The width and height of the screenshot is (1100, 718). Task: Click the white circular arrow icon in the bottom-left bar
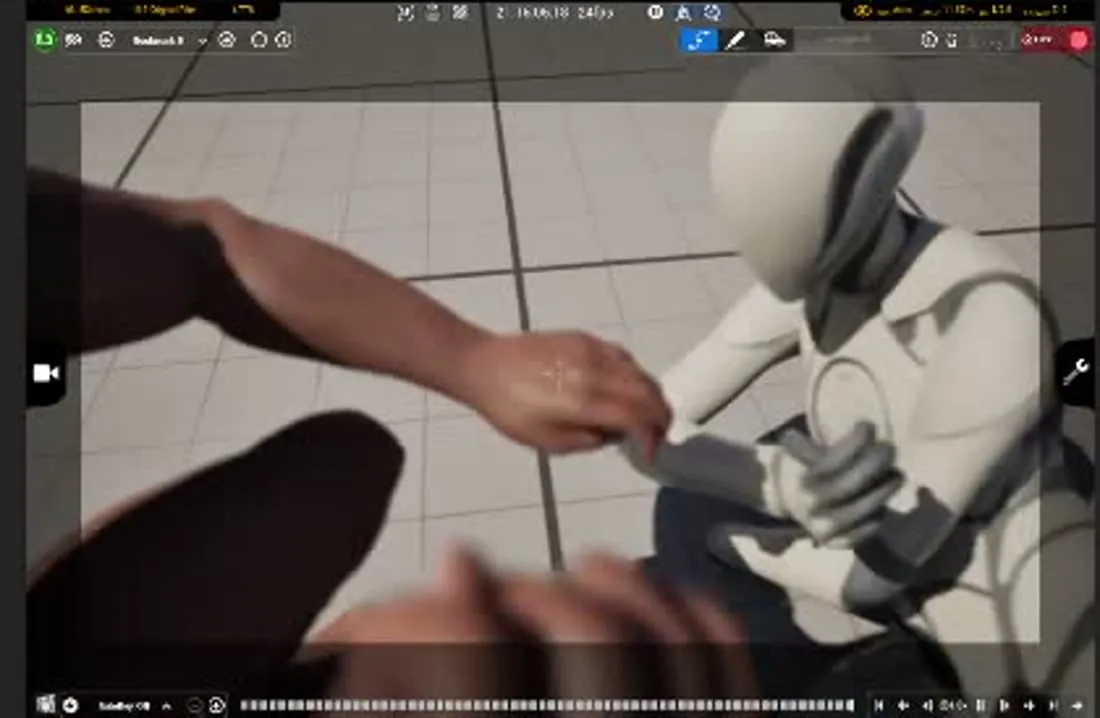(x=71, y=705)
